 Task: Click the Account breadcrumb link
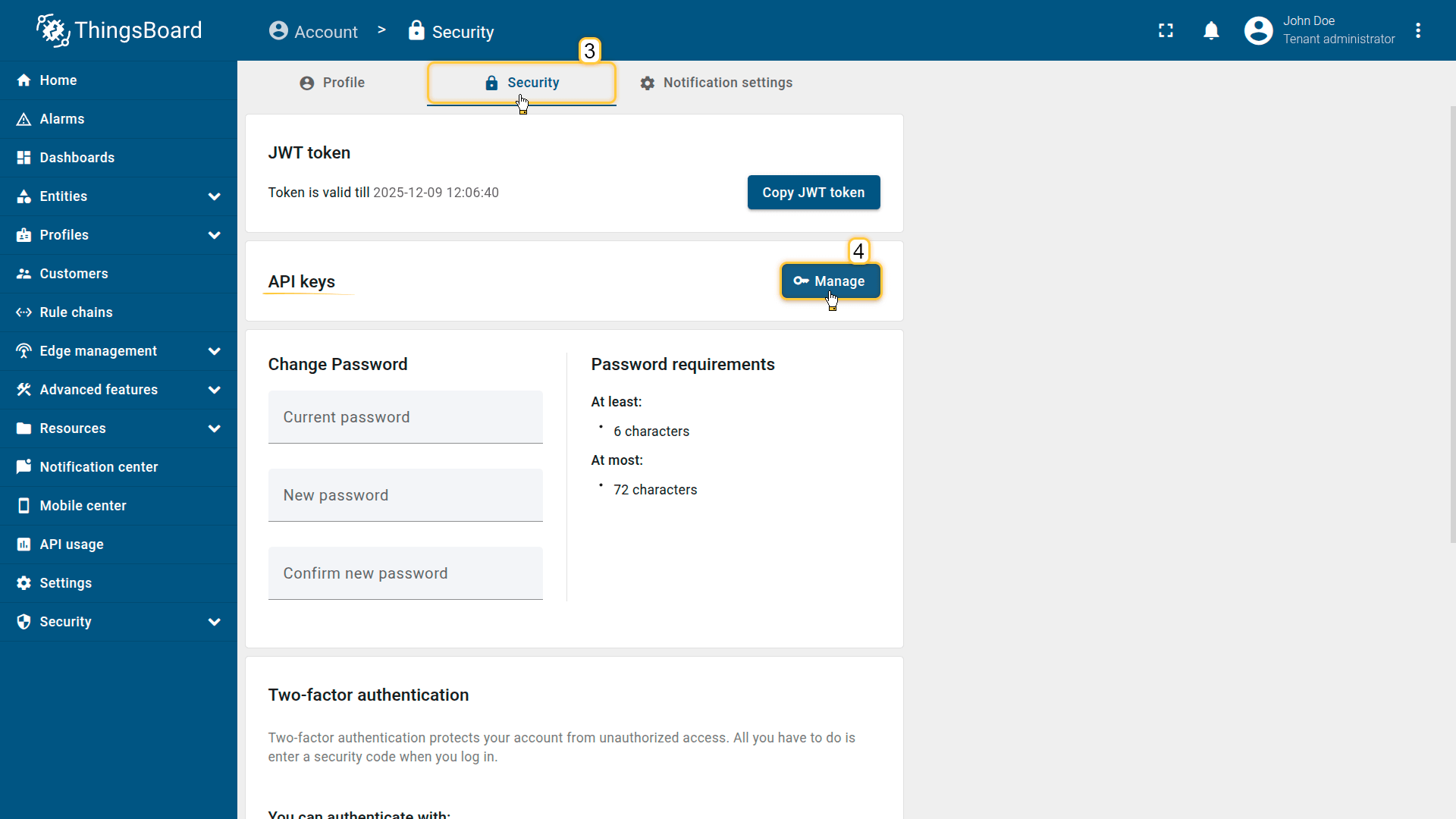pyautogui.click(x=313, y=32)
